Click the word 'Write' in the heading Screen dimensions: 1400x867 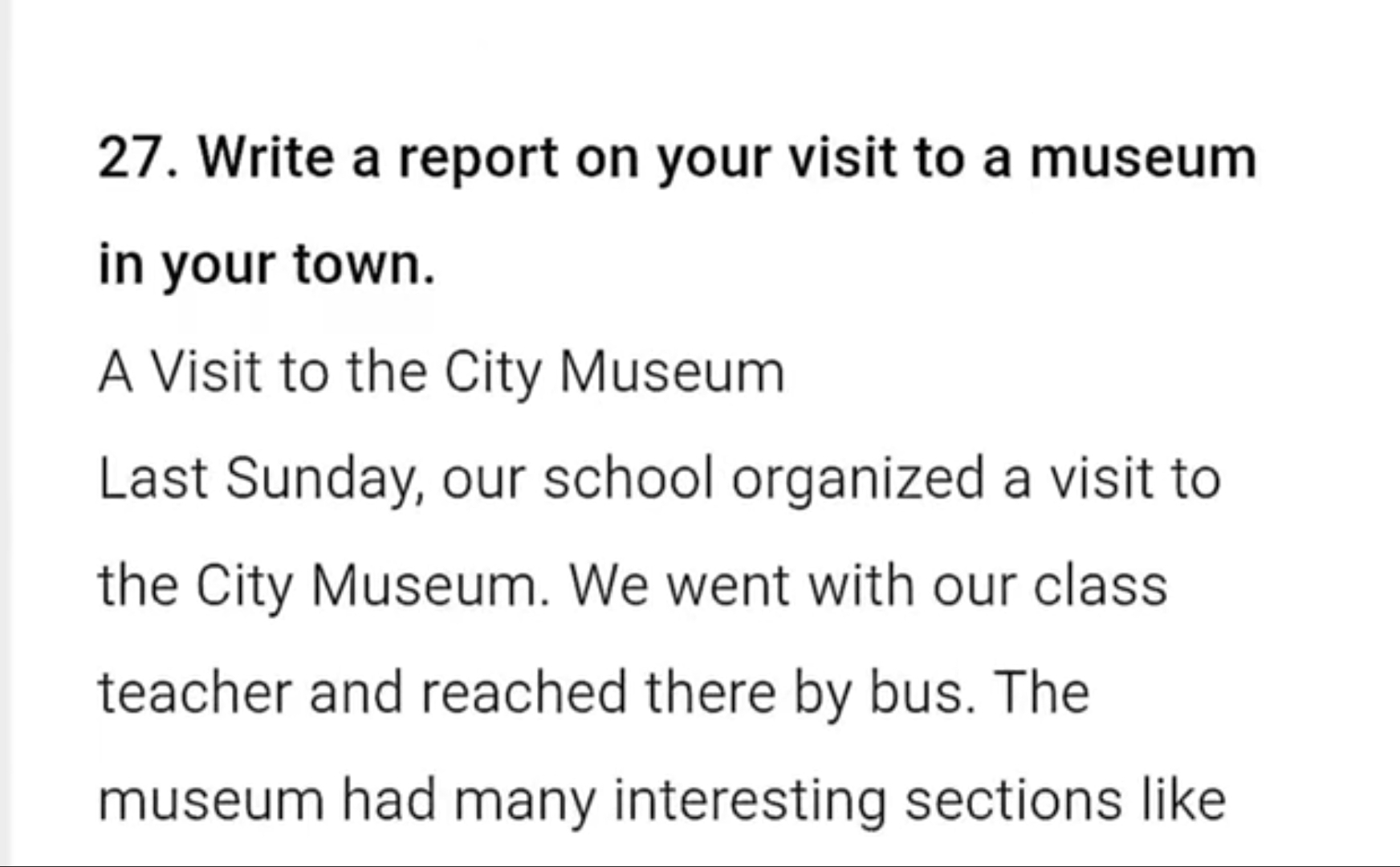[266, 157]
